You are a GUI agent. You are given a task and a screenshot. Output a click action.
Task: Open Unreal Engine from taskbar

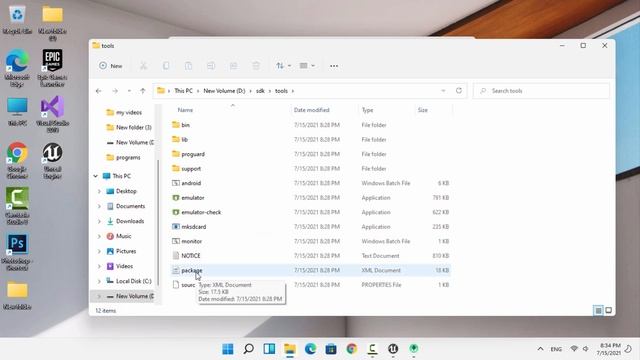point(393,349)
